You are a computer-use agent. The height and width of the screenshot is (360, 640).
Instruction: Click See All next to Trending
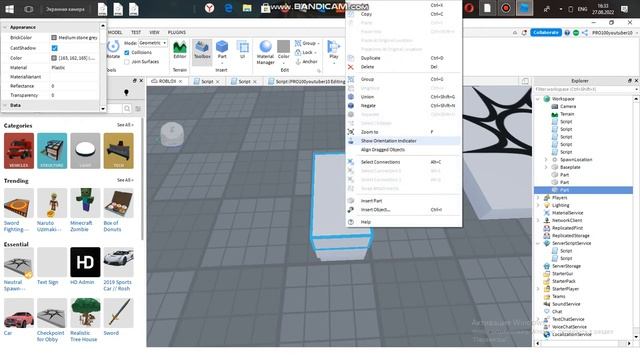(x=125, y=180)
